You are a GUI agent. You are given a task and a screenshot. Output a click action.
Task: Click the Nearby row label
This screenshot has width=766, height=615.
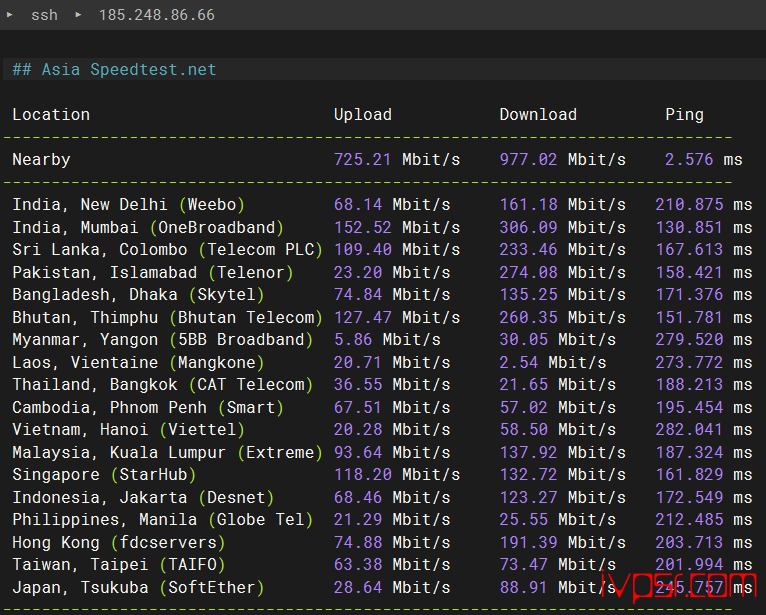pos(41,159)
